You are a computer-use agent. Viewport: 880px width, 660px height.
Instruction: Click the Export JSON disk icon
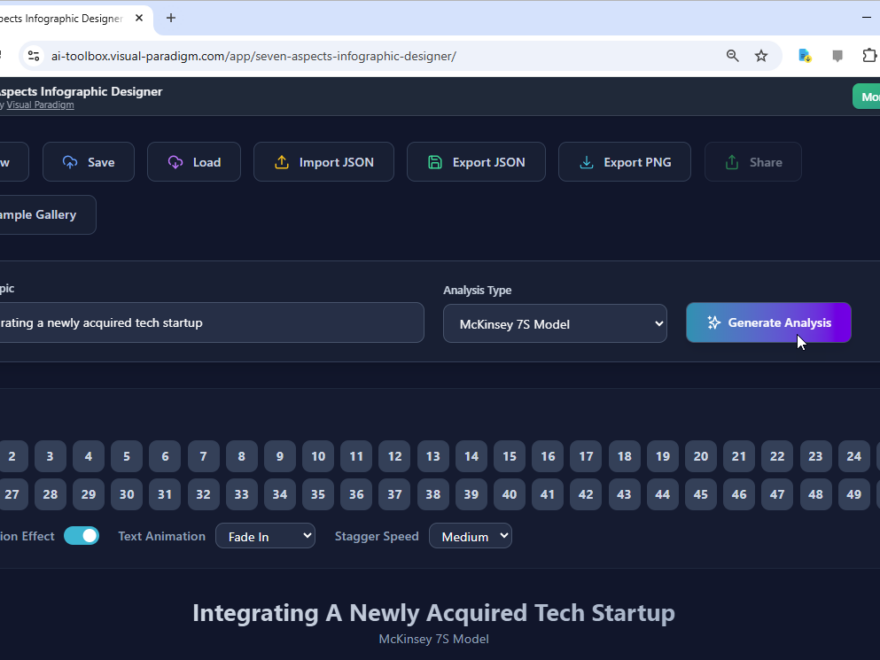pyautogui.click(x=435, y=162)
